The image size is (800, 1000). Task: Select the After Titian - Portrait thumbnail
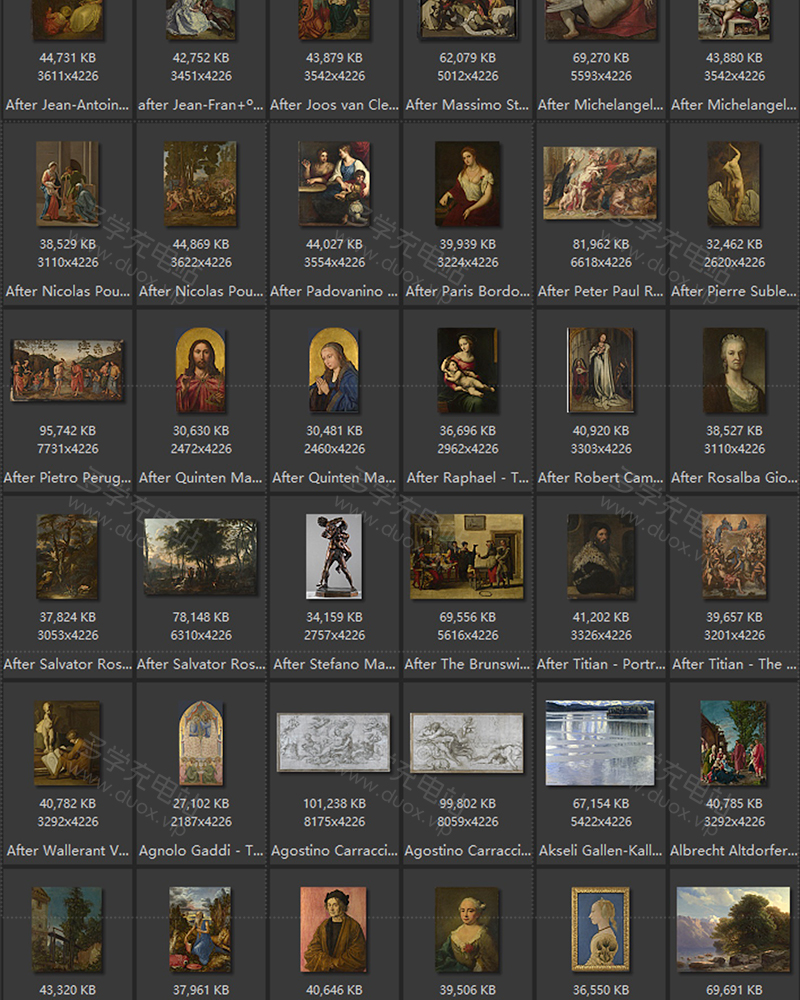click(600, 556)
